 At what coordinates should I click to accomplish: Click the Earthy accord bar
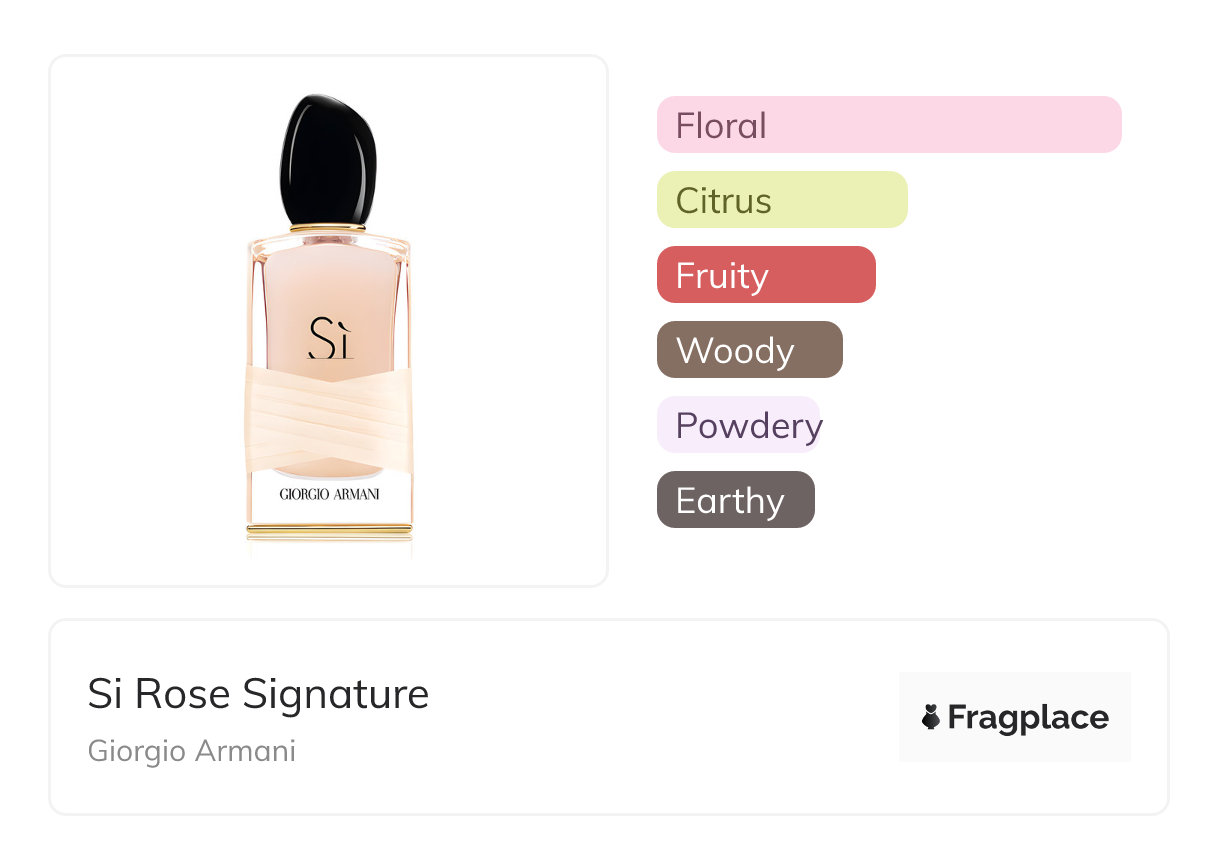(x=735, y=500)
